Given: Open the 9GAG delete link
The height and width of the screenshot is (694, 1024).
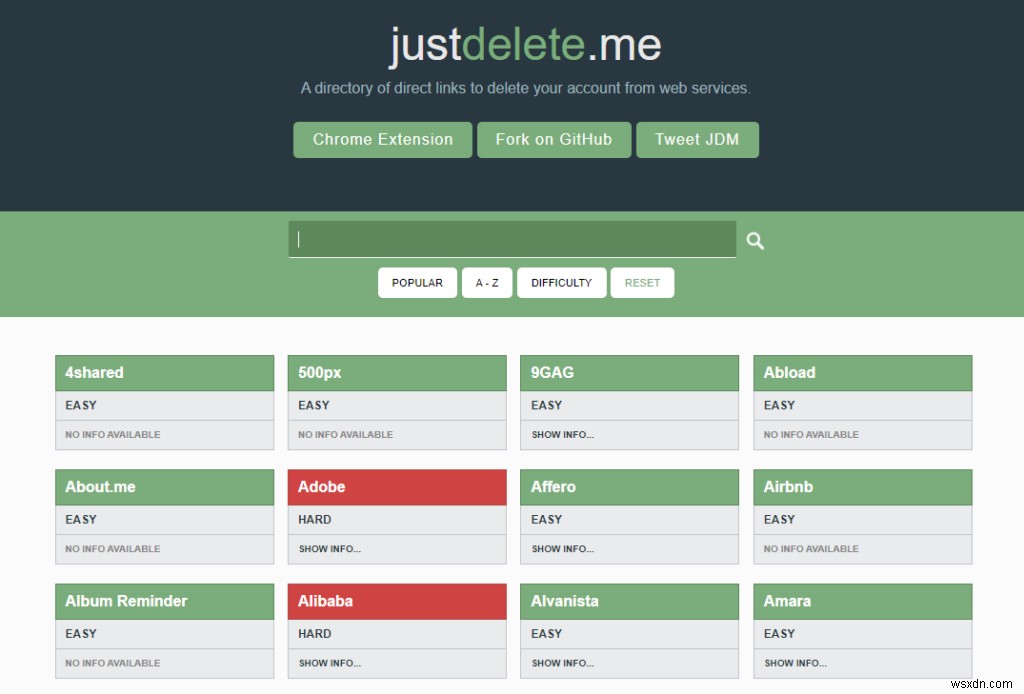Looking at the screenshot, I should (x=630, y=373).
